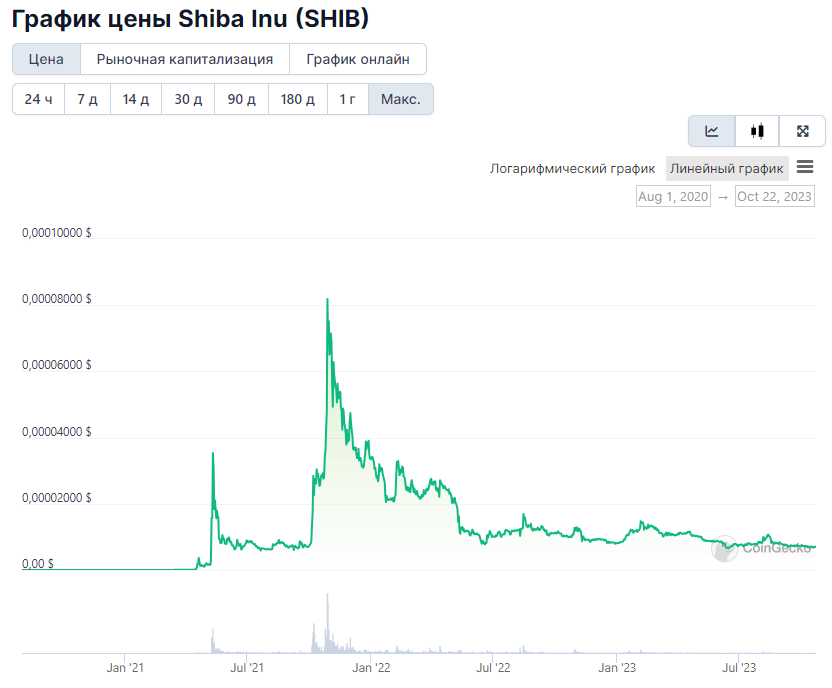Select the 1 г time range
This screenshot has height=688, width=832.
pos(348,99)
